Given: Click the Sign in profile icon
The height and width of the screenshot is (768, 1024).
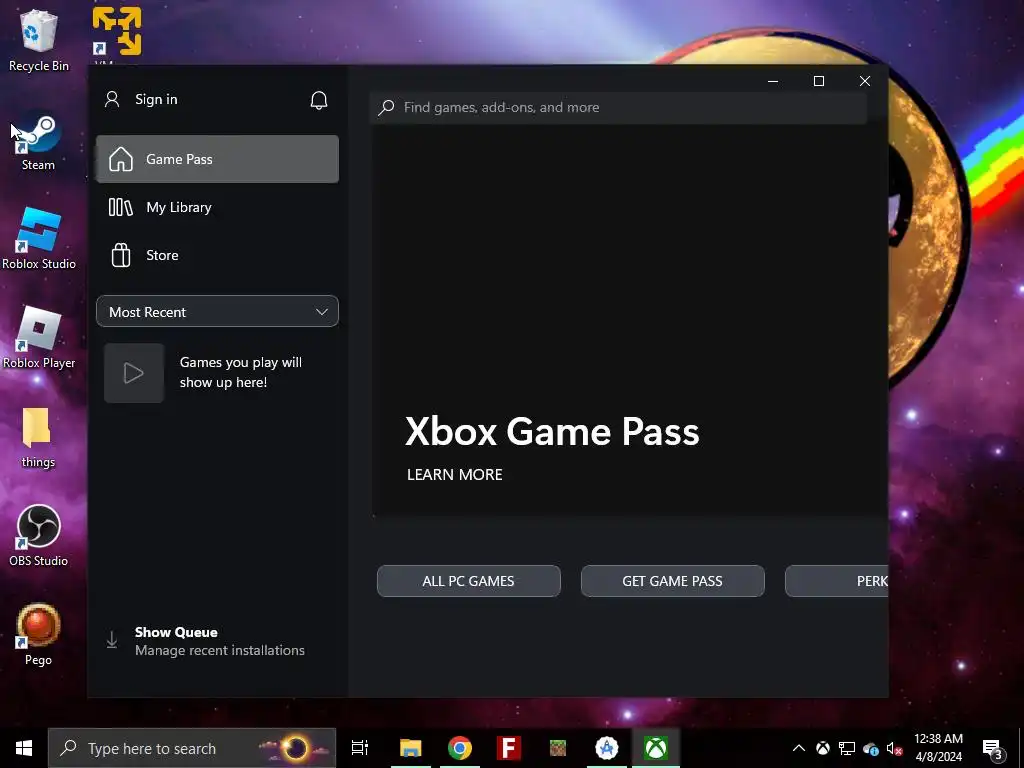Looking at the screenshot, I should (x=112, y=99).
